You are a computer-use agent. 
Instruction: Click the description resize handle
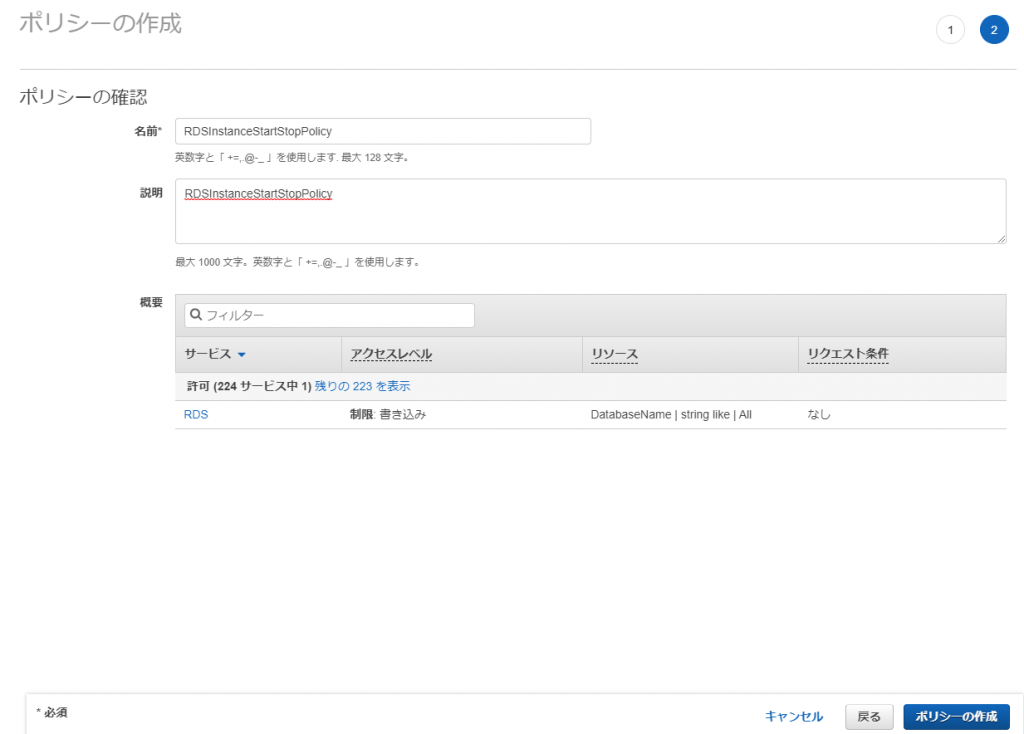1001,239
